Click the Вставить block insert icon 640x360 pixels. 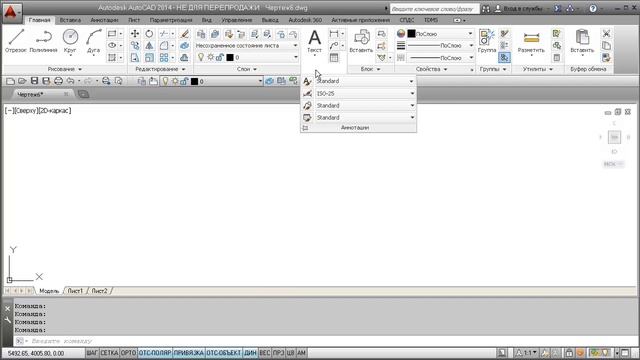click(x=361, y=41)
